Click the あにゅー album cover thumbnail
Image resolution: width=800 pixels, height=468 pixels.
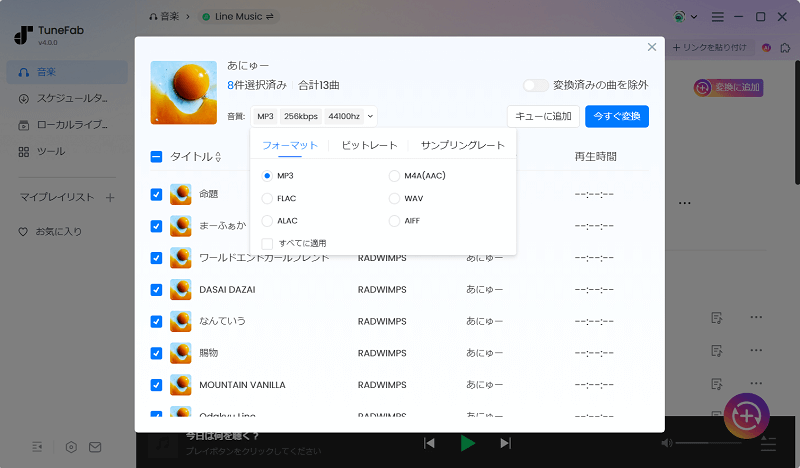[x=184, y=92]
